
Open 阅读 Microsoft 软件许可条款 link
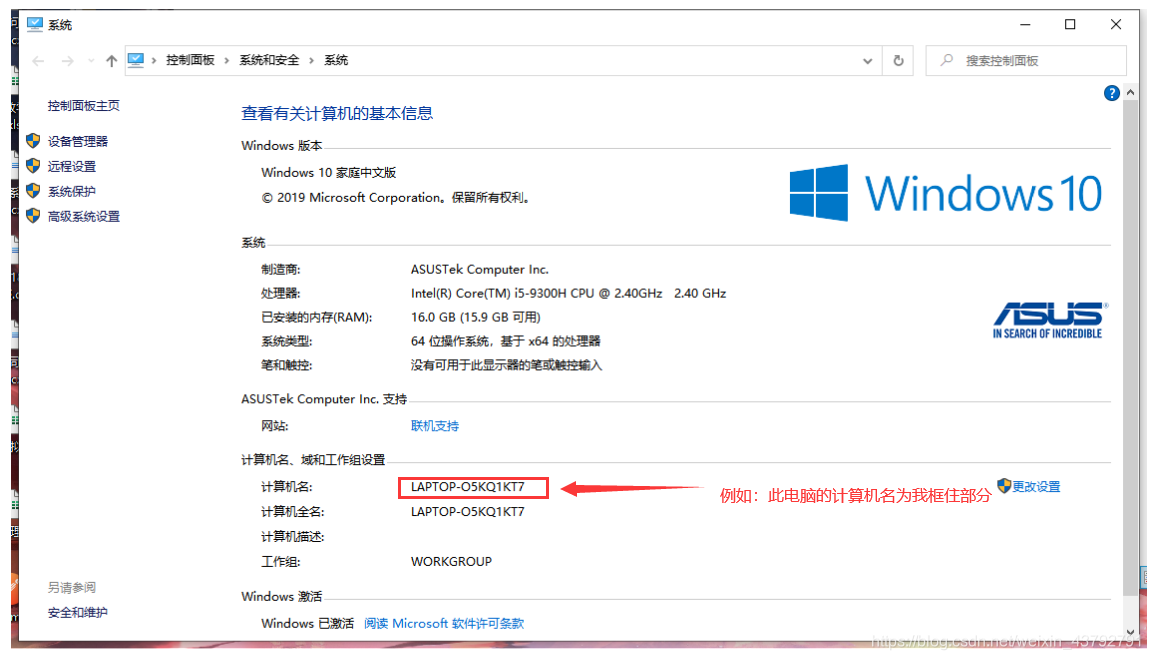click(x=444, y=623)
